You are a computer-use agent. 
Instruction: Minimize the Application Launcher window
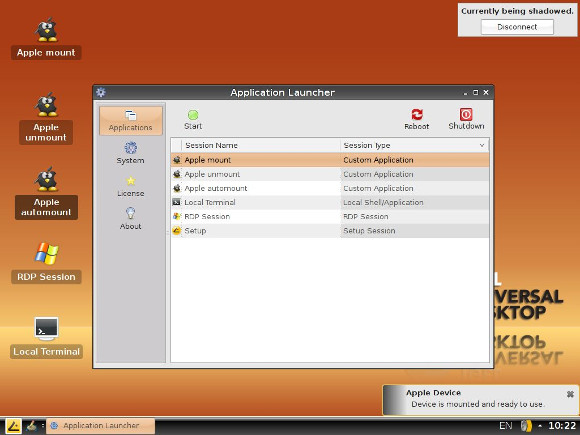(465, 93)
